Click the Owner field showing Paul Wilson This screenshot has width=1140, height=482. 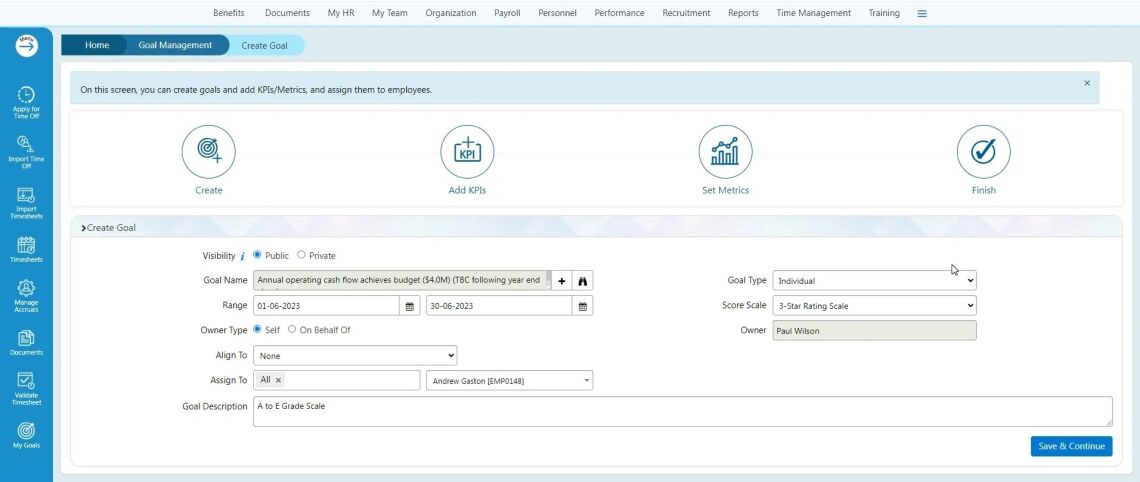point(875,331)
